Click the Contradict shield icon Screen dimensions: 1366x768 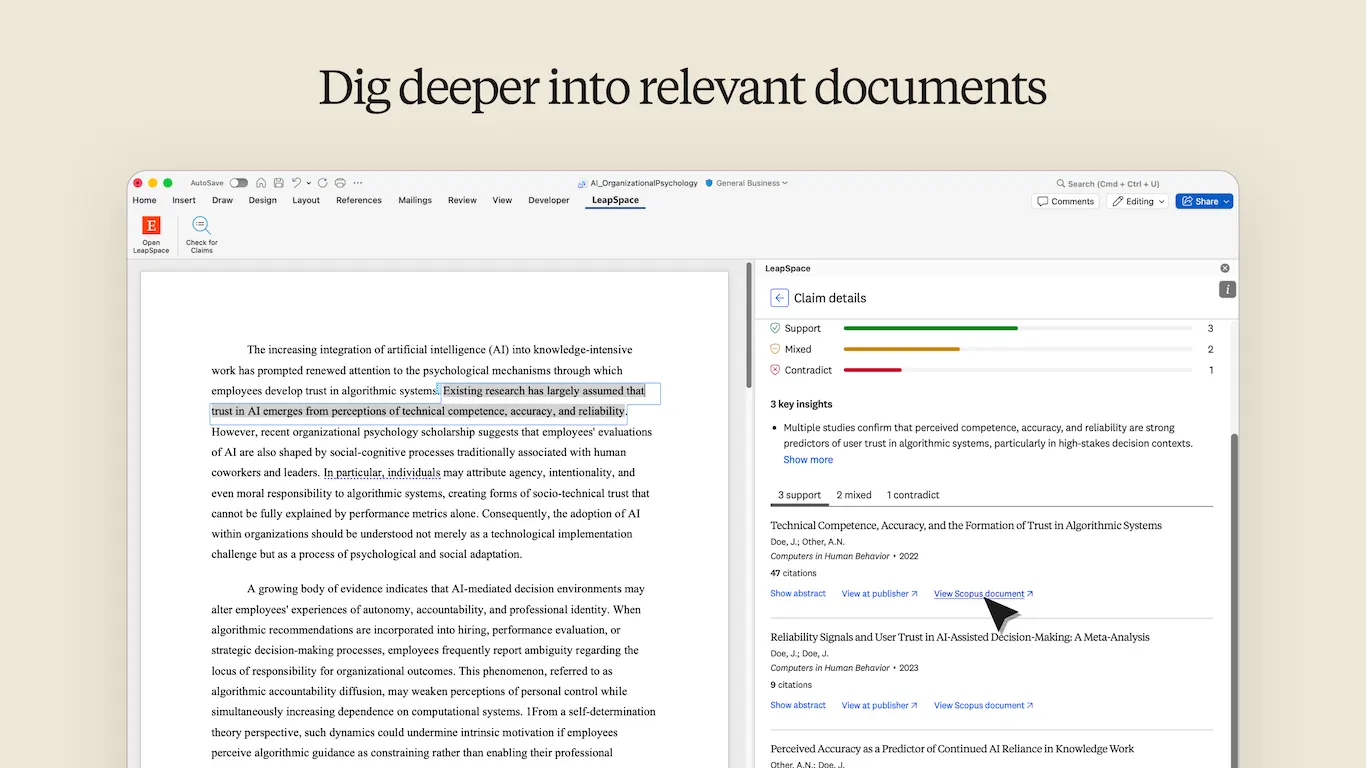(775, 370)
